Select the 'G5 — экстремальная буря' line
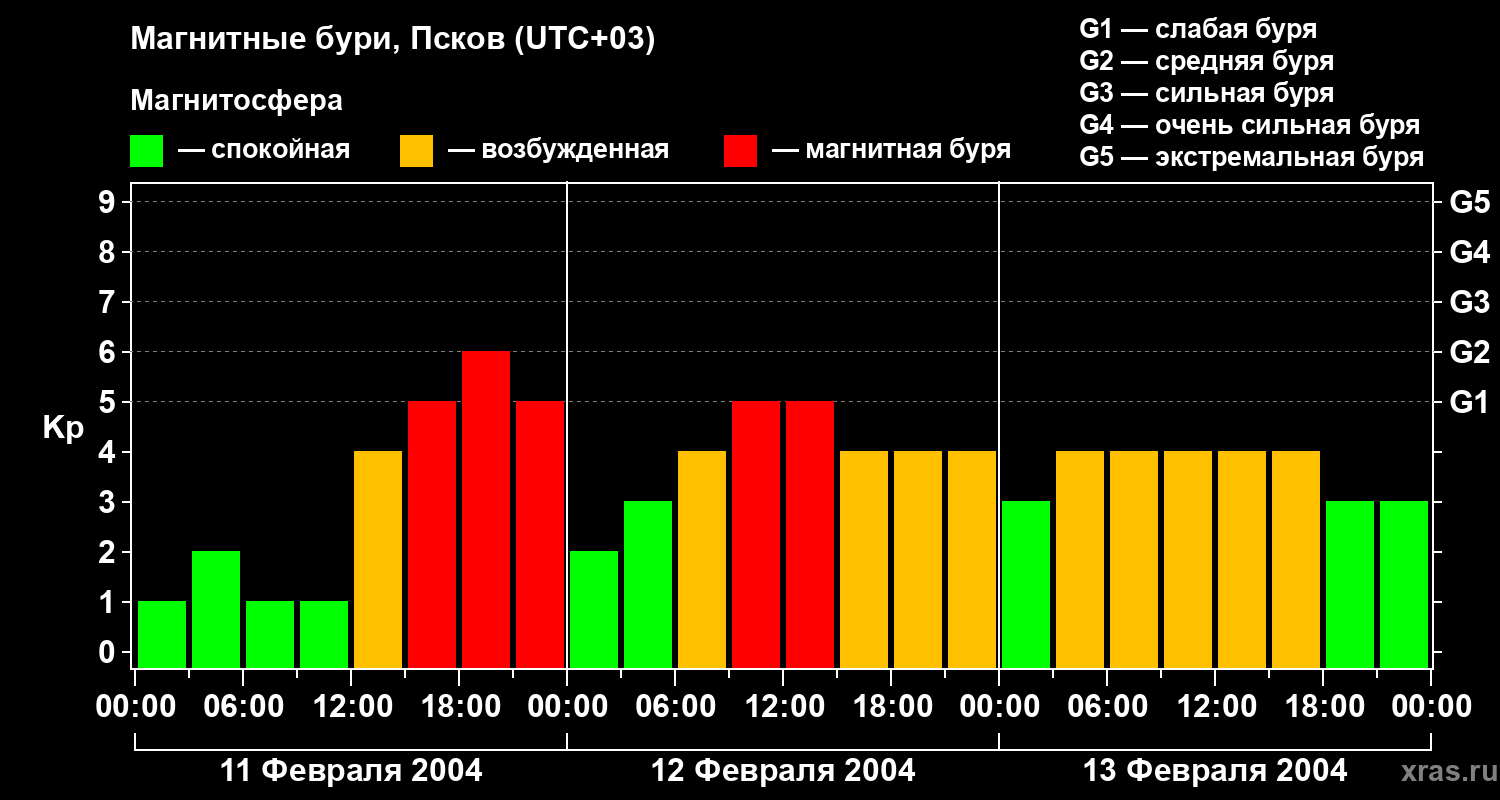The height and width of the screenshot is (800, 1500). (x=1251, y=158)
